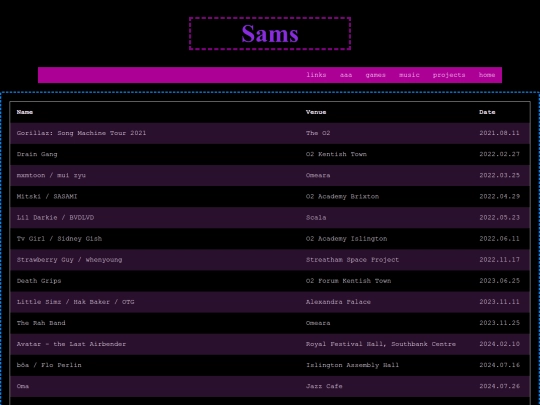Click O2 Academy Islington venue
Screen dimensions: 540x405
346,239
